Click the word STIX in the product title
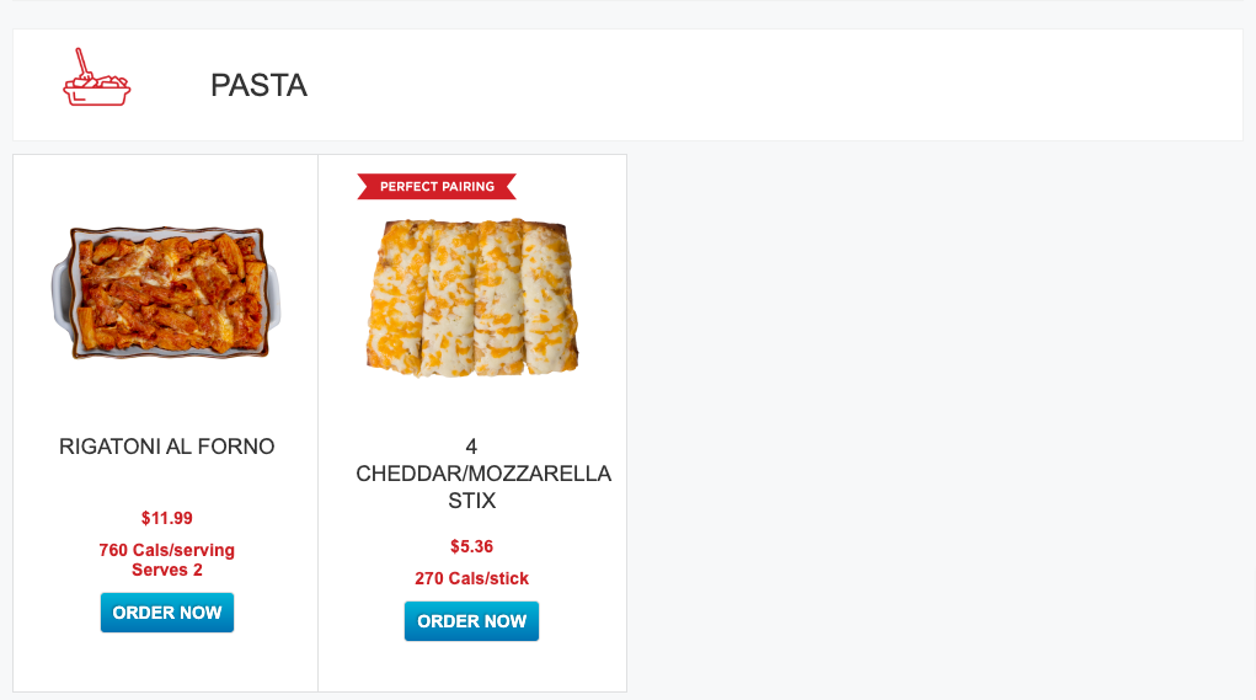Image resolution: width=1256 pixels, height=700 pixels. coord(472,501)
